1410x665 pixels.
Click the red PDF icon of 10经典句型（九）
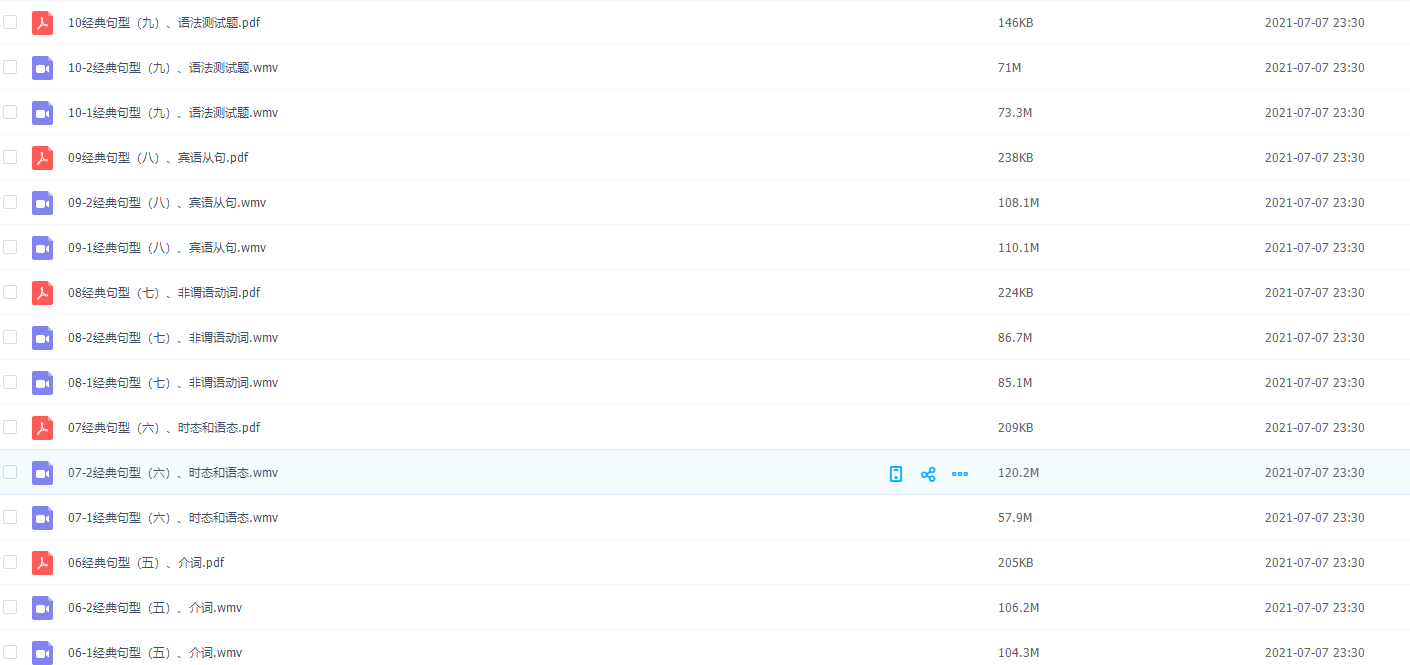42,23
